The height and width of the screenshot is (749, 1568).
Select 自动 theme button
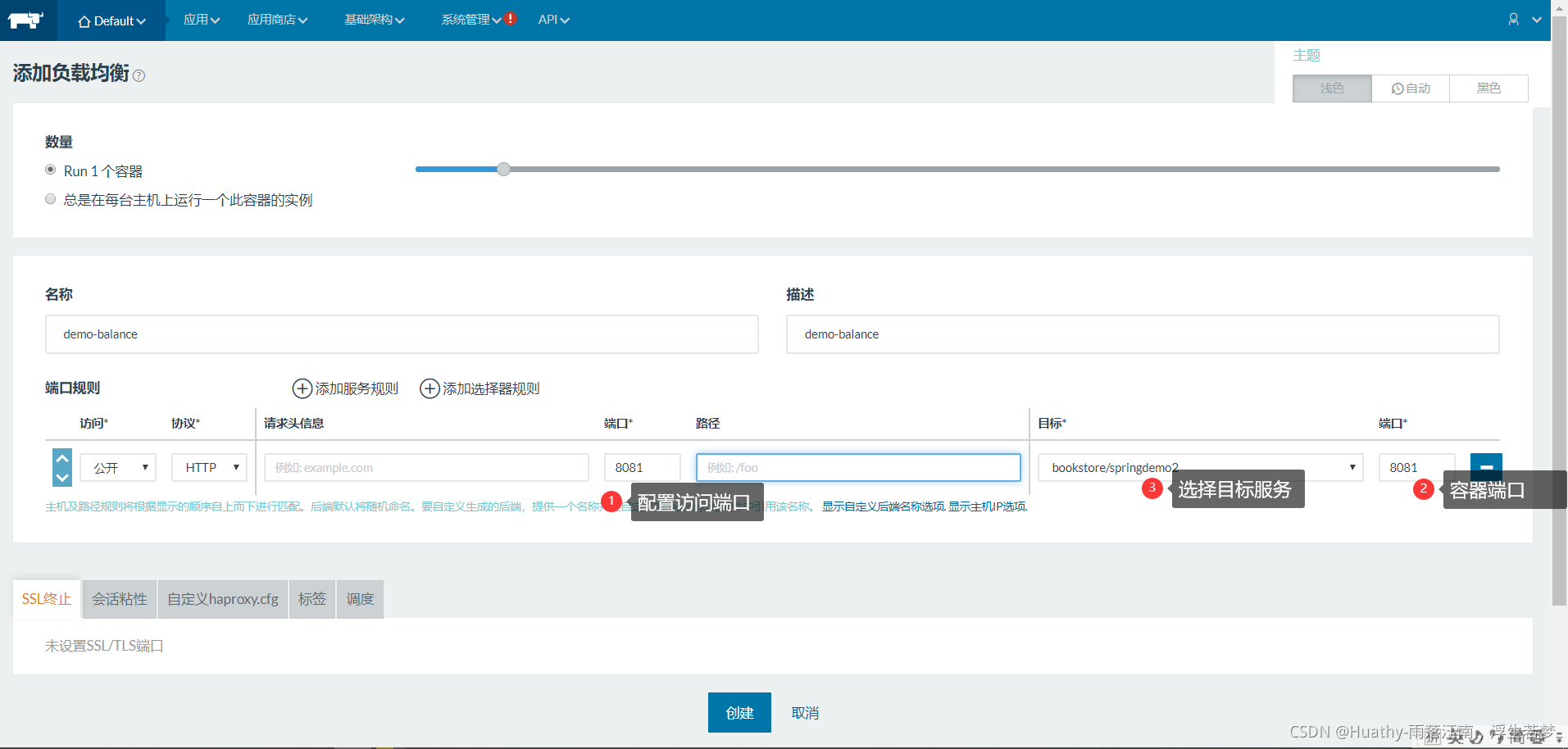[x=1411, y=89]
